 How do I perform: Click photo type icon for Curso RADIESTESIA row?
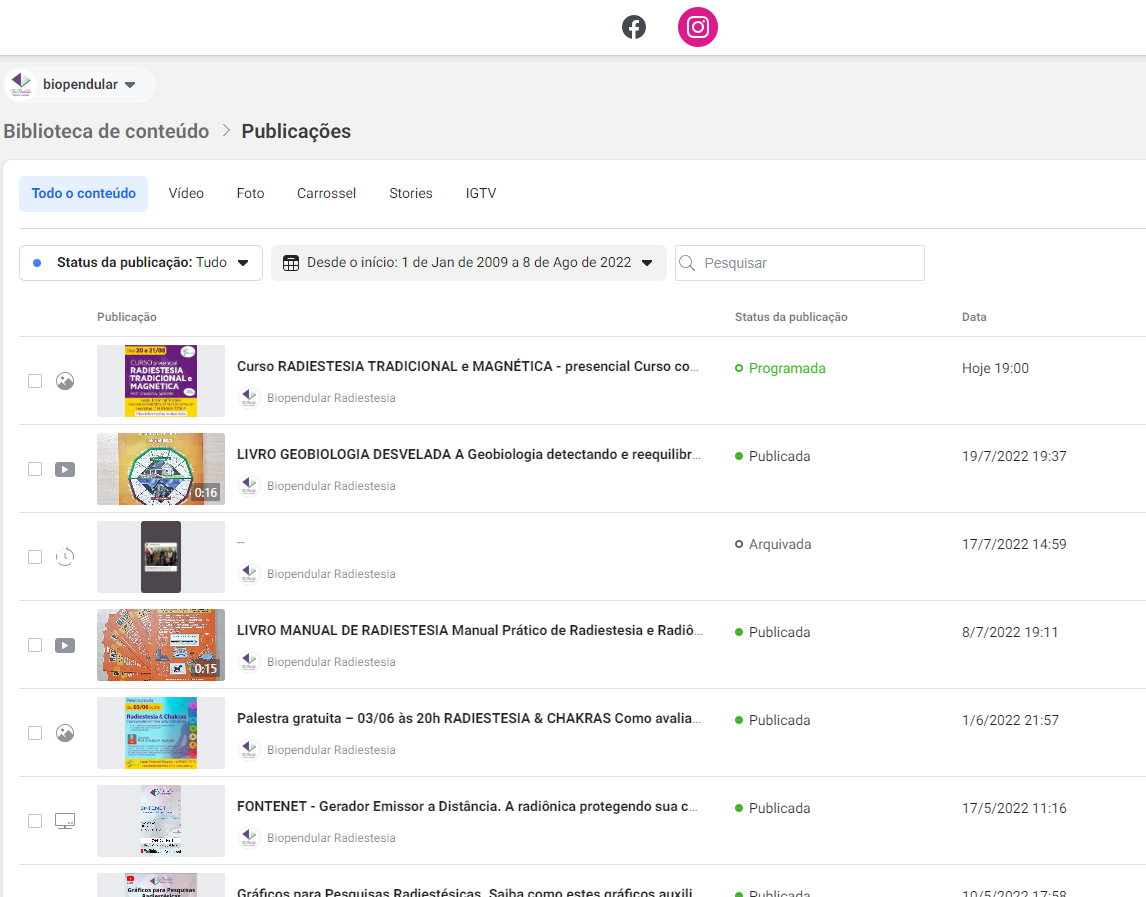pos(65,381)
